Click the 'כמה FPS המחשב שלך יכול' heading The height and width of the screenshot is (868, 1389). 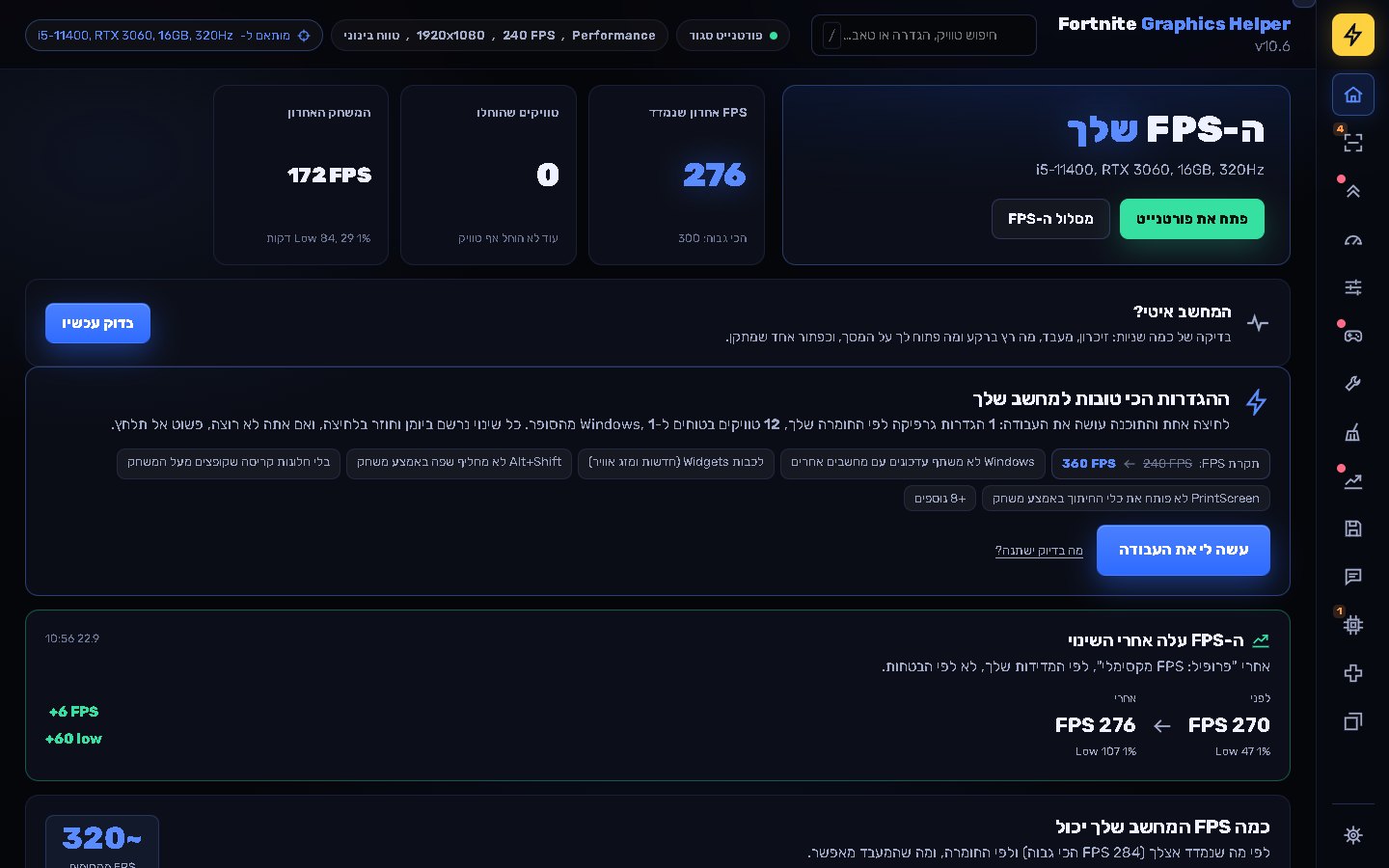pyautogui.click(x=1162, y=827)
